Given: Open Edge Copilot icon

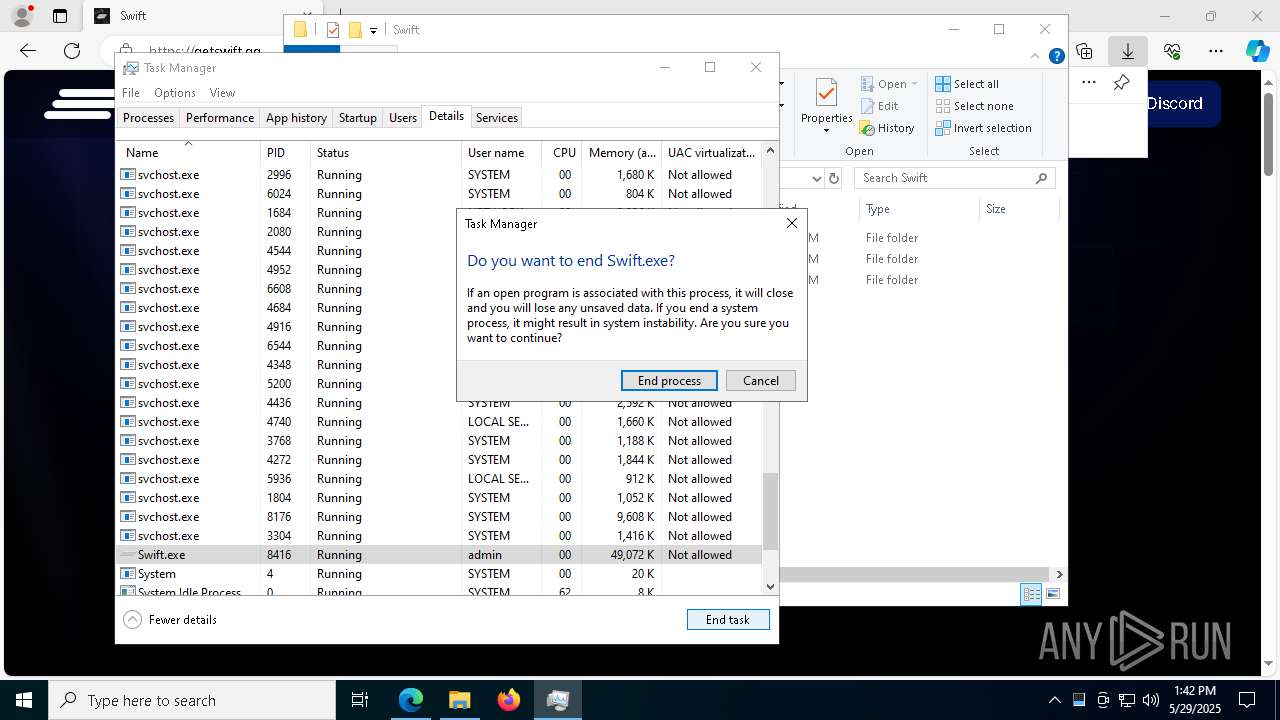Looking at the screenshot, I should point(1258,51).
